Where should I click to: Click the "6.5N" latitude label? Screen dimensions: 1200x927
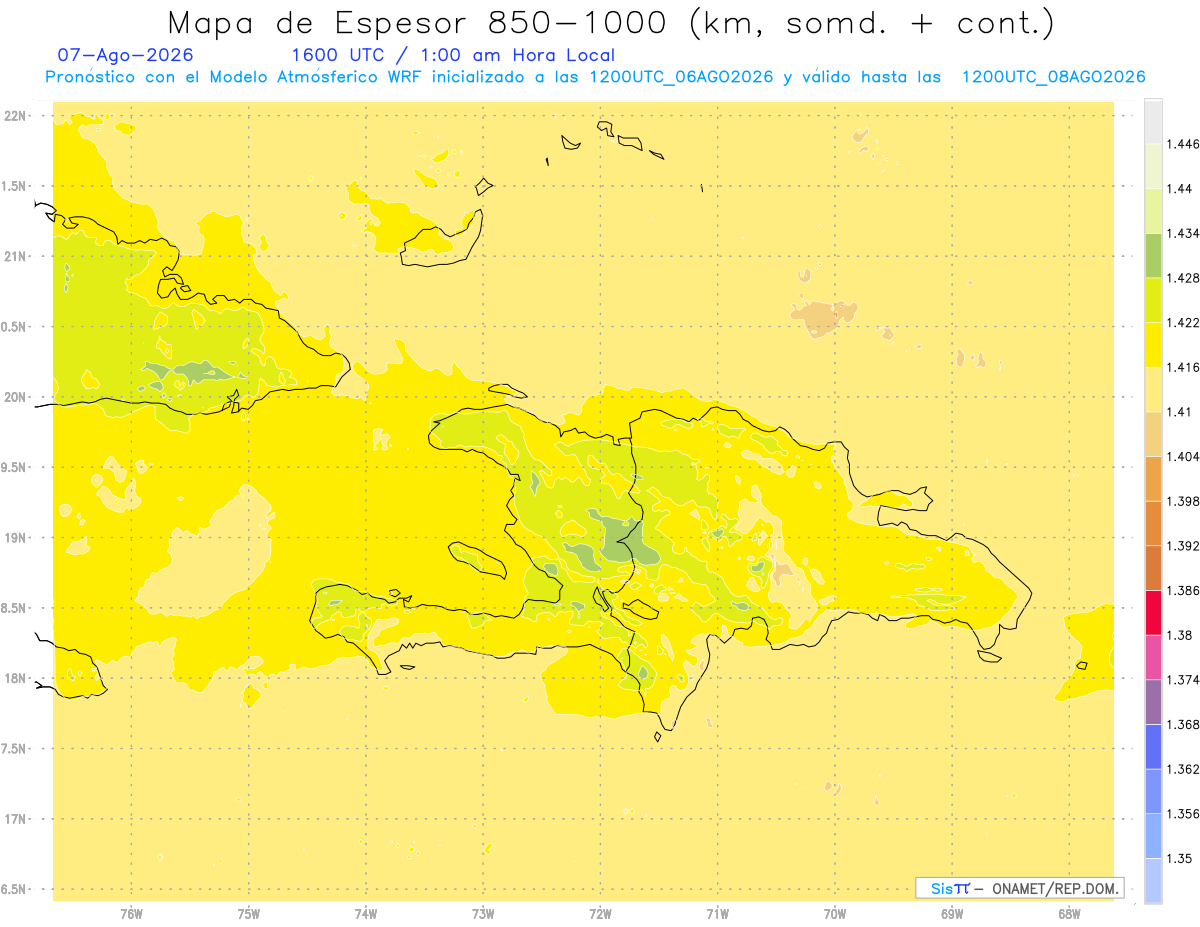coord(14,889)
